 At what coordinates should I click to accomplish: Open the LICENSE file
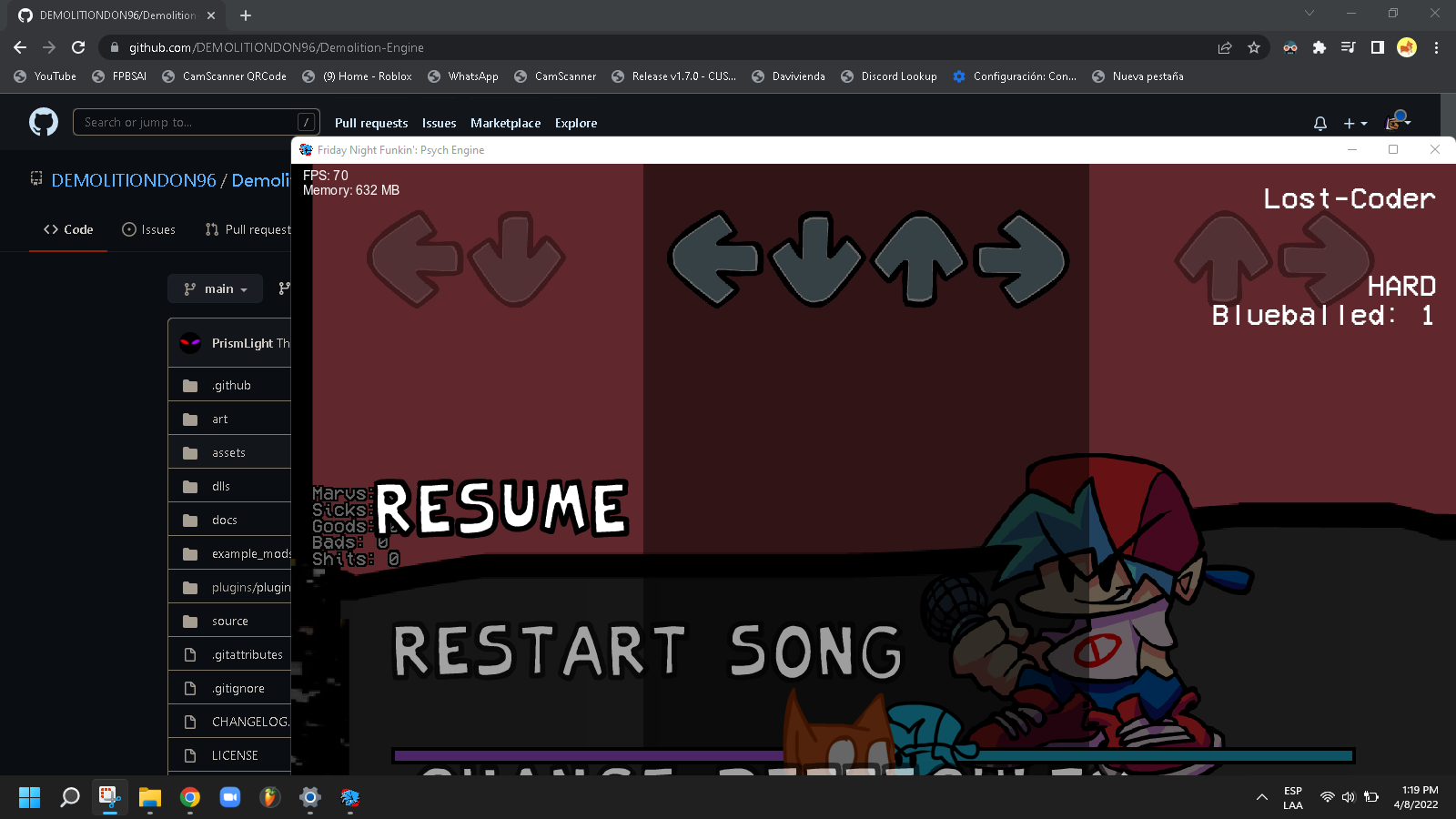[x=235, y=755]
